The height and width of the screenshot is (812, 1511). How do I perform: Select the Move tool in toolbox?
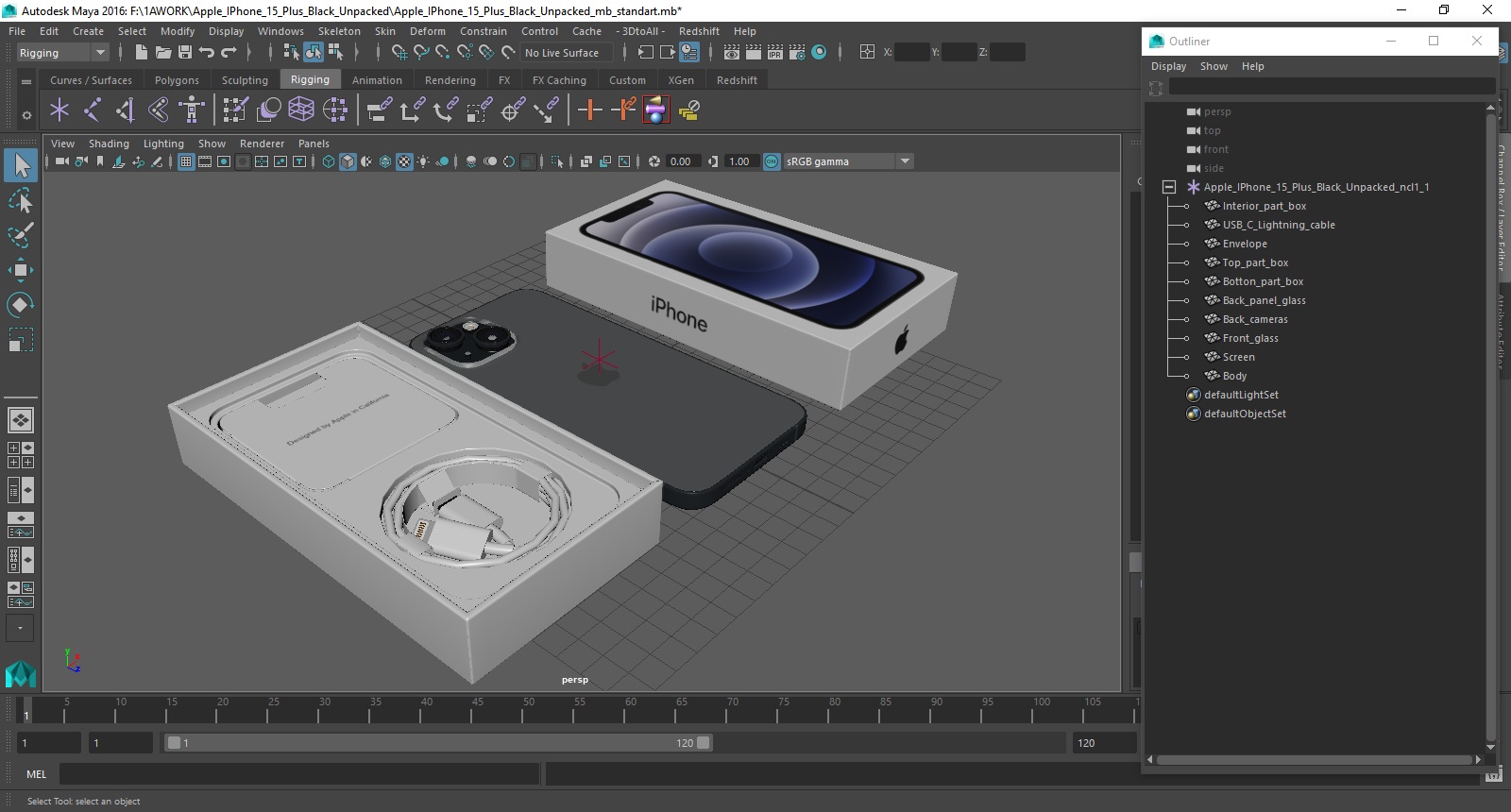pos(20,270)
